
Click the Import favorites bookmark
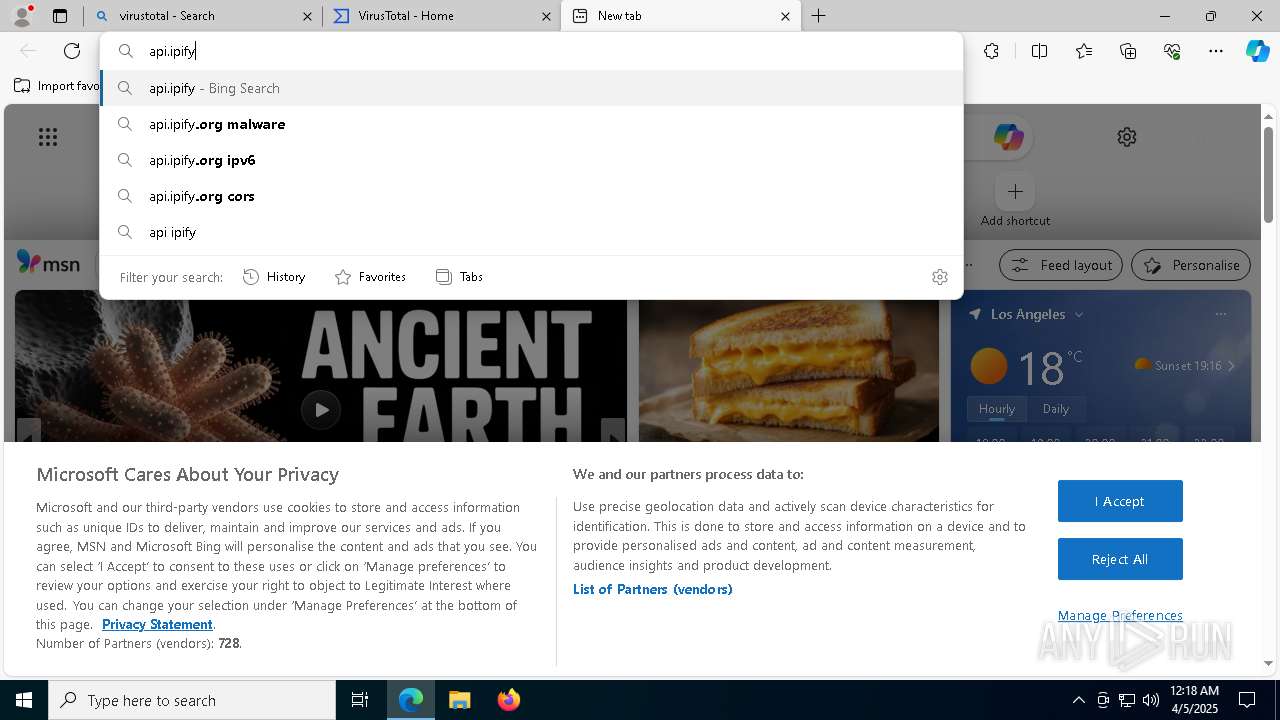point(57,86)
